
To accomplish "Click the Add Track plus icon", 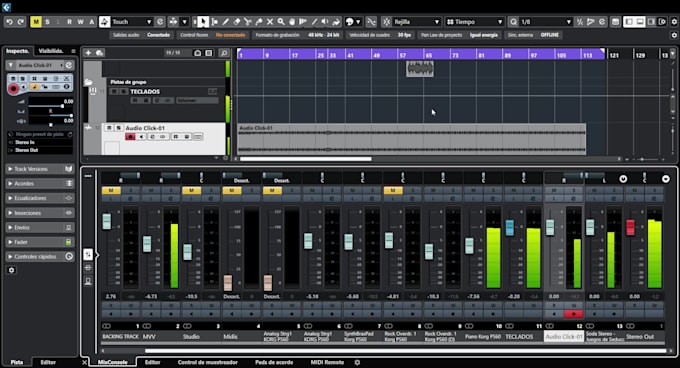I will [88, 53].
